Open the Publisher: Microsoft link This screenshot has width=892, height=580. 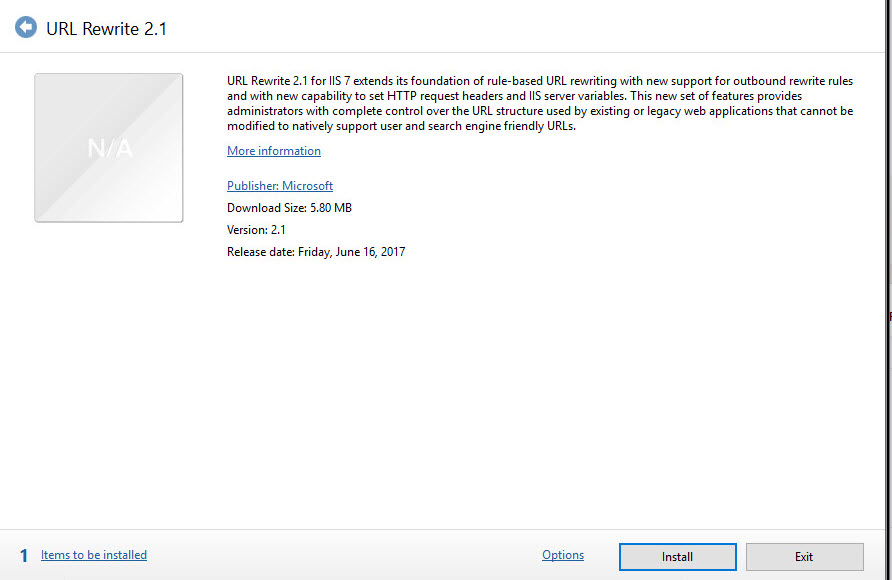pos(280,186)
